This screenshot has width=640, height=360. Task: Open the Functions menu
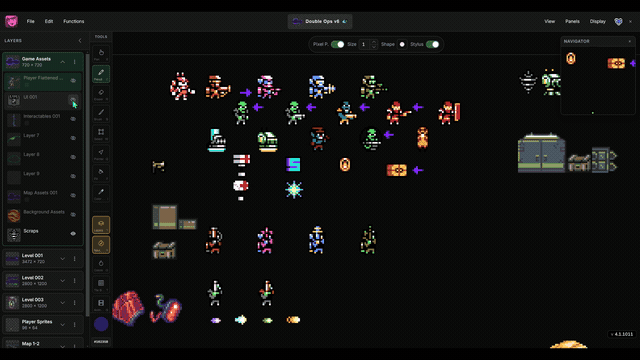(x=73, y=21)
